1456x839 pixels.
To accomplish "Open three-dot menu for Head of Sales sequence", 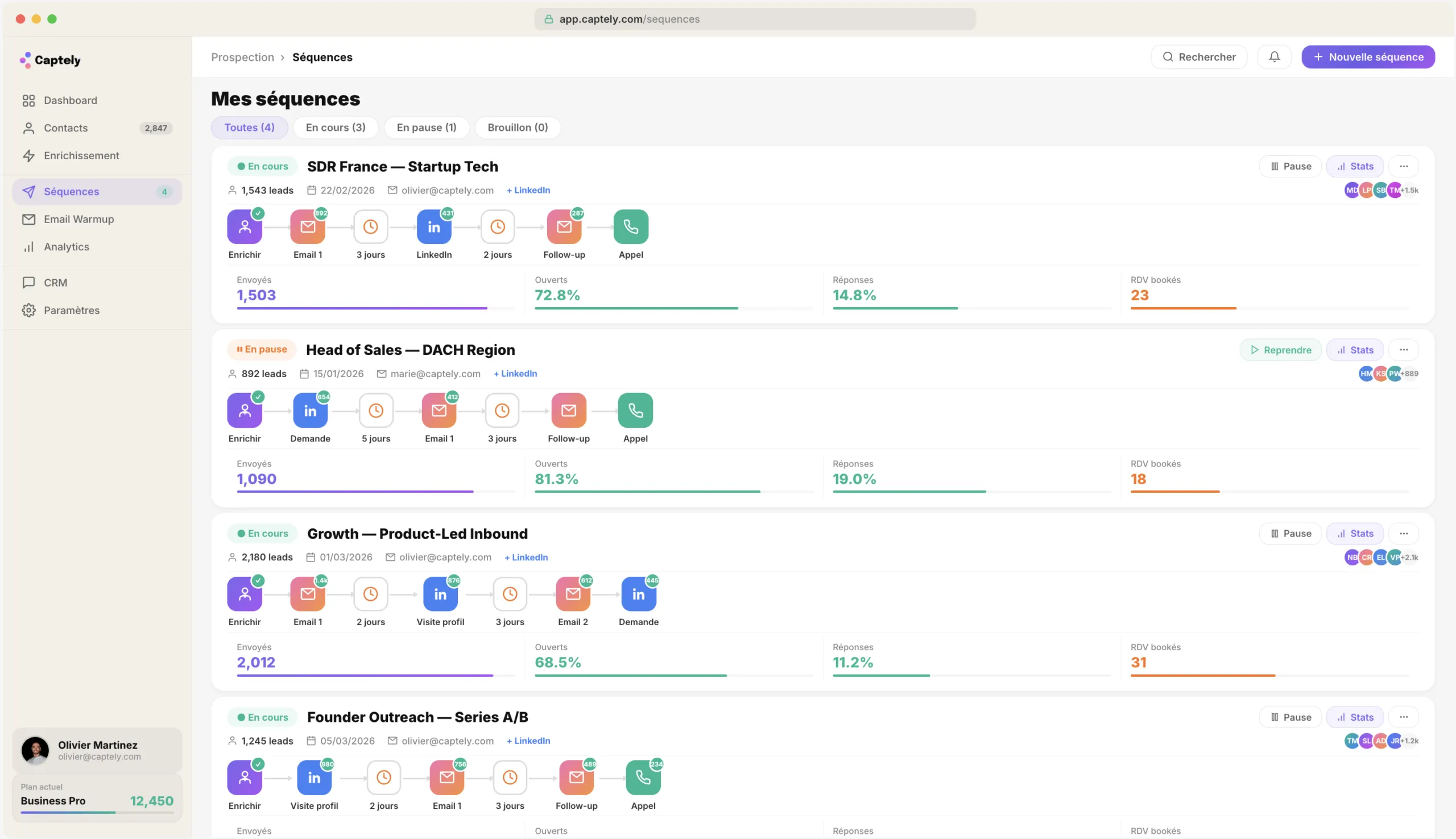I will click(1404, 350).
